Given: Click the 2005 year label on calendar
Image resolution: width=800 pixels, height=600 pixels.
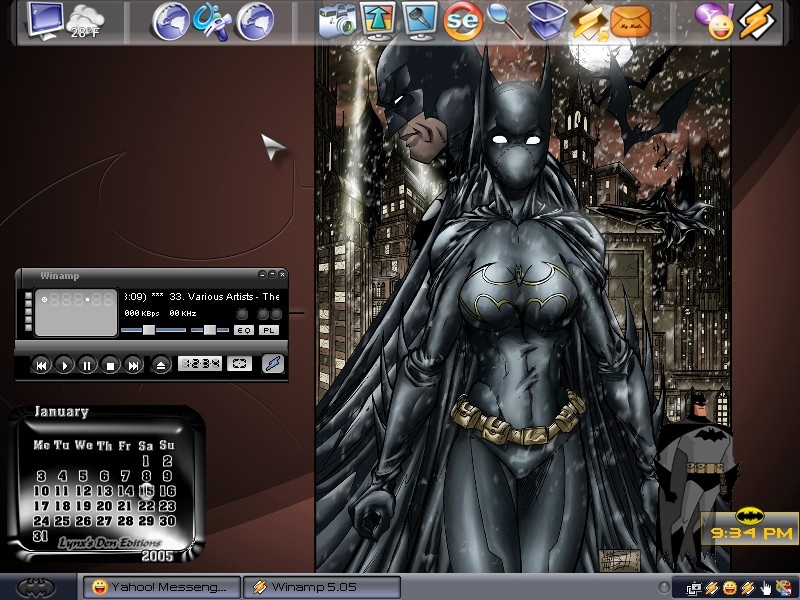Looking at the screenshot, I should tap(158, 556).
